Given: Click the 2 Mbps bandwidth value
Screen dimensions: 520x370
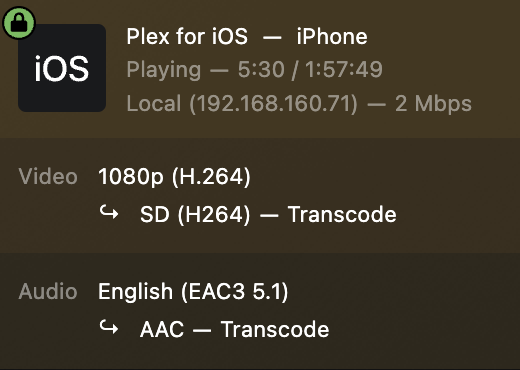Looking at the screenshot, I should 433,104.
